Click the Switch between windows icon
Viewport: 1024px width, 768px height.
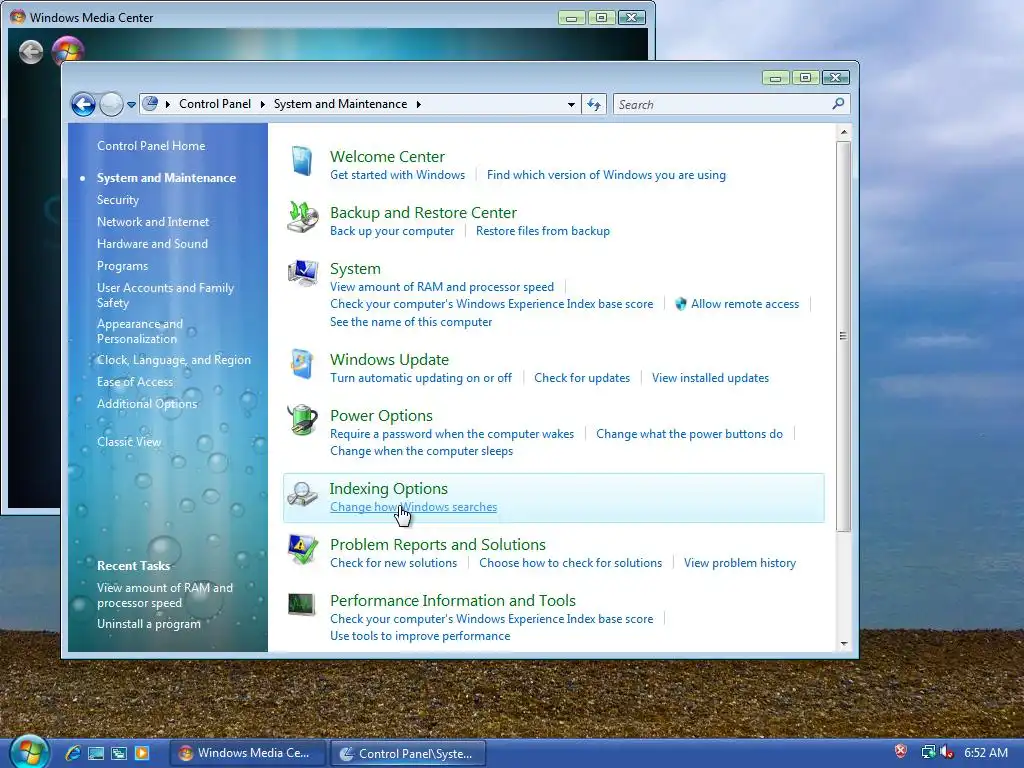(x=119, y=753)
